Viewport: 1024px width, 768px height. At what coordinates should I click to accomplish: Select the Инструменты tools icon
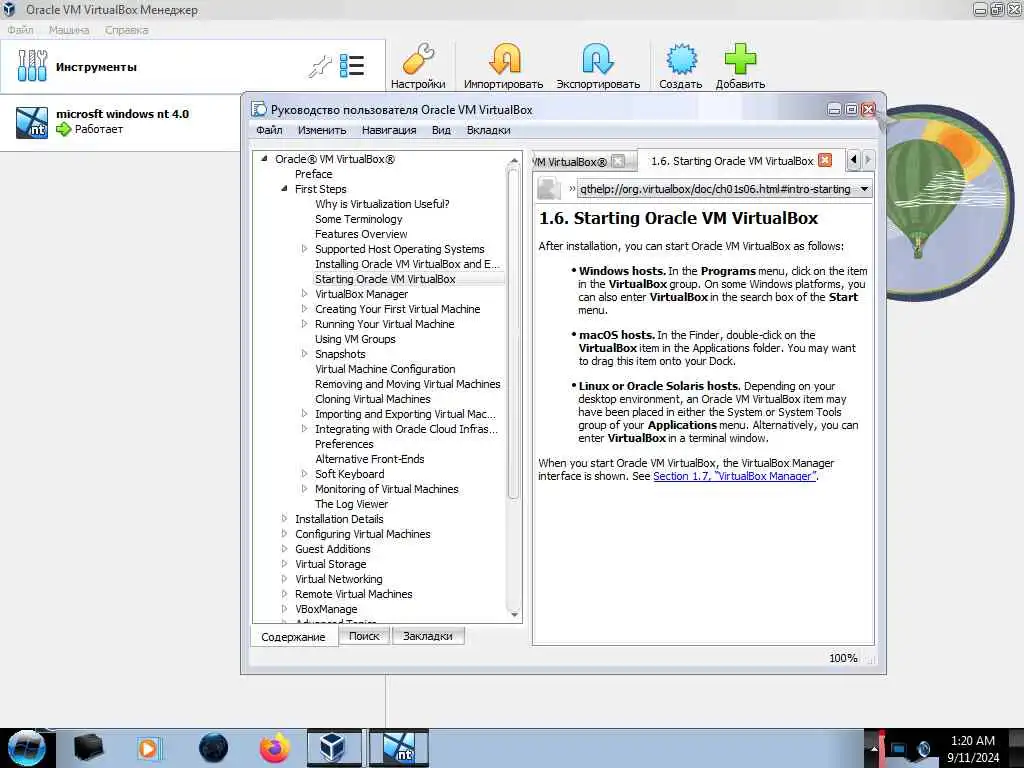32,66
